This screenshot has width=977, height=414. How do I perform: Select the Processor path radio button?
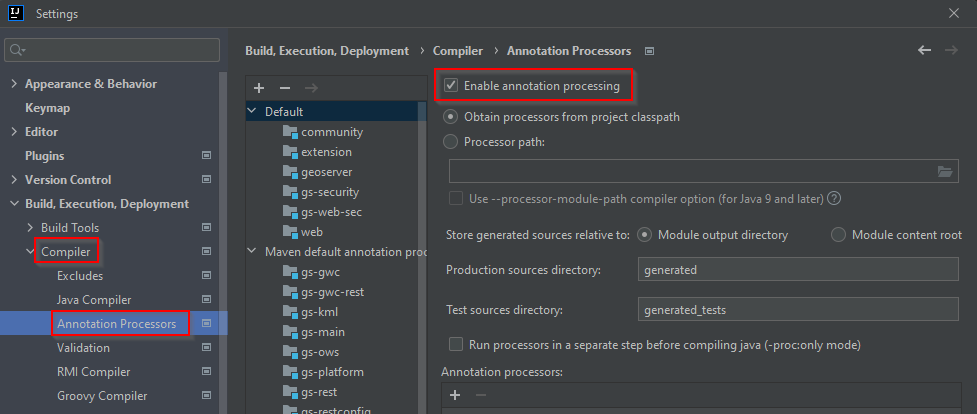tap(451, 142)
